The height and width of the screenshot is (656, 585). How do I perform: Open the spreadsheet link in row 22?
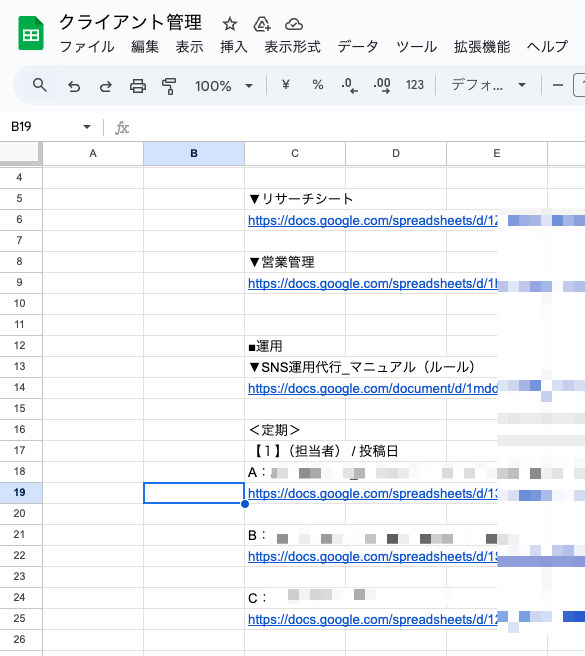click(373, 557)
